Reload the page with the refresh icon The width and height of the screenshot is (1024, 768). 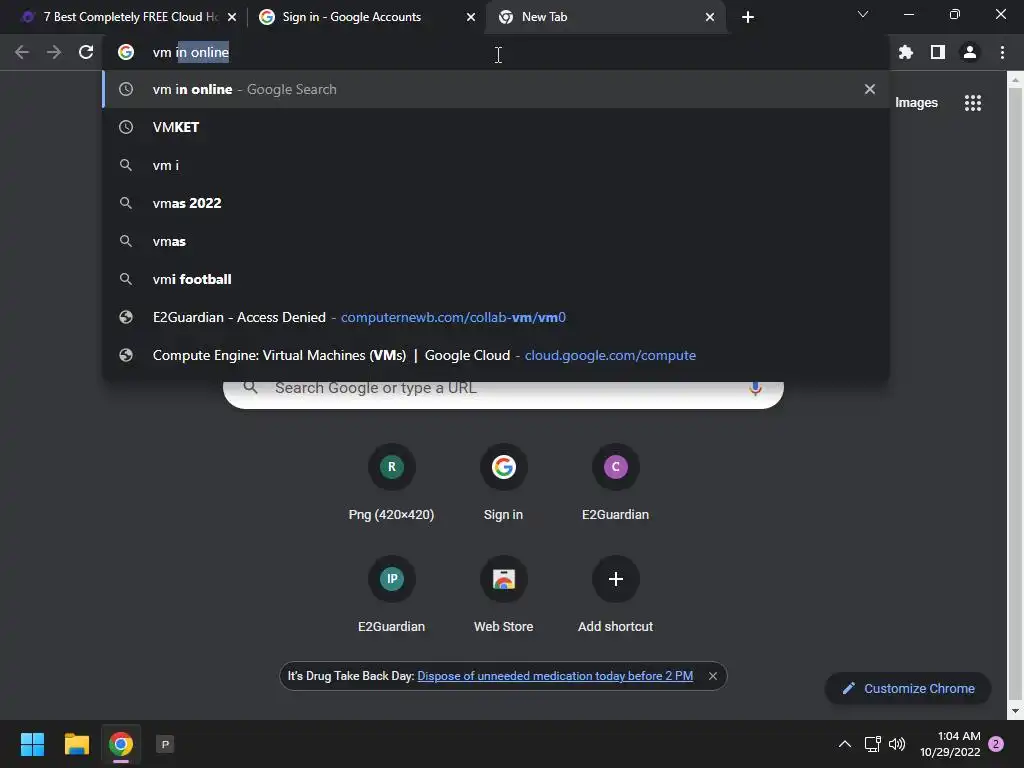click(x=86, y=52)
